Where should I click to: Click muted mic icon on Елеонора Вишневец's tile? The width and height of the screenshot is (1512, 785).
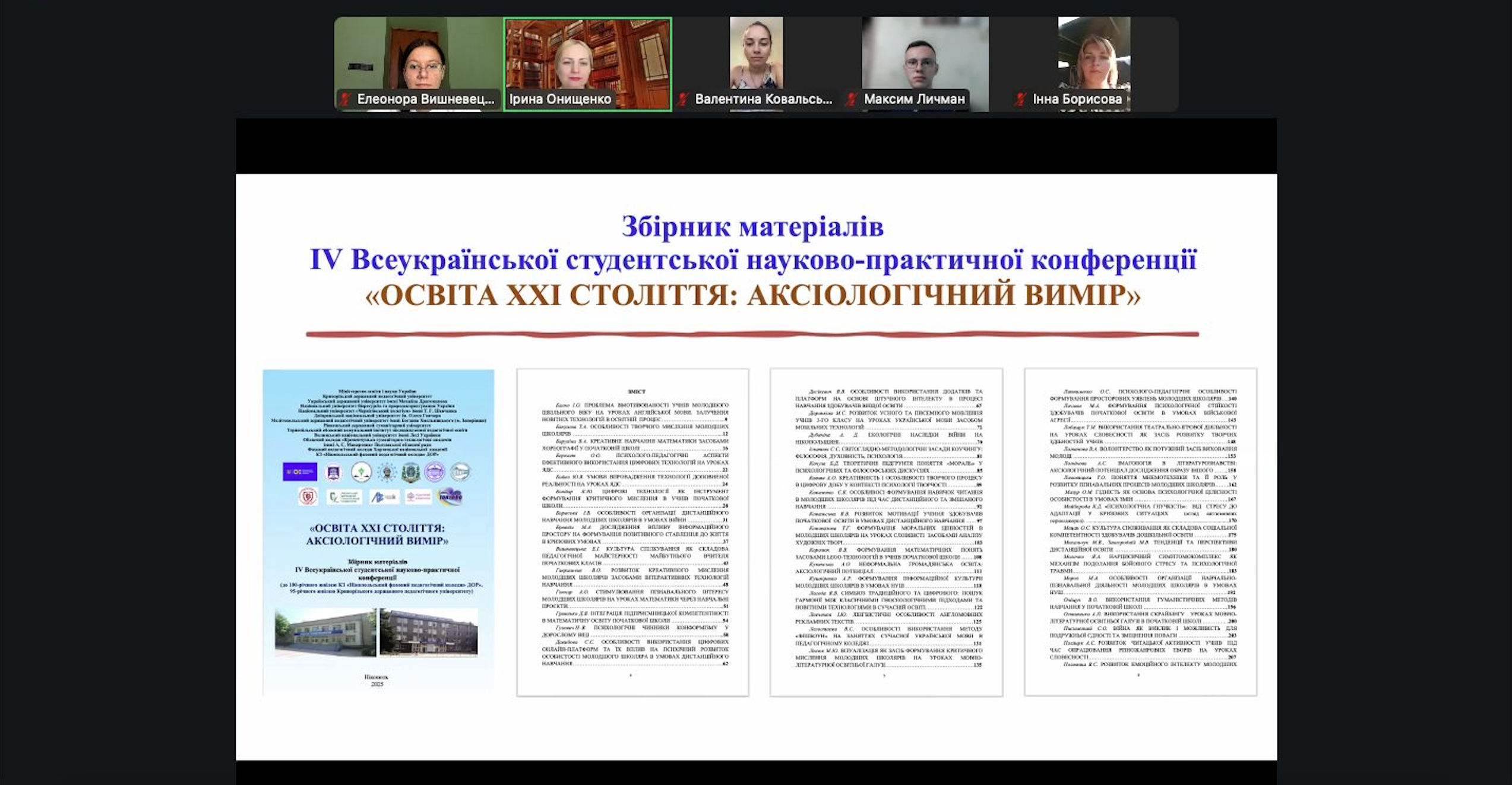(x=345, y=99)
